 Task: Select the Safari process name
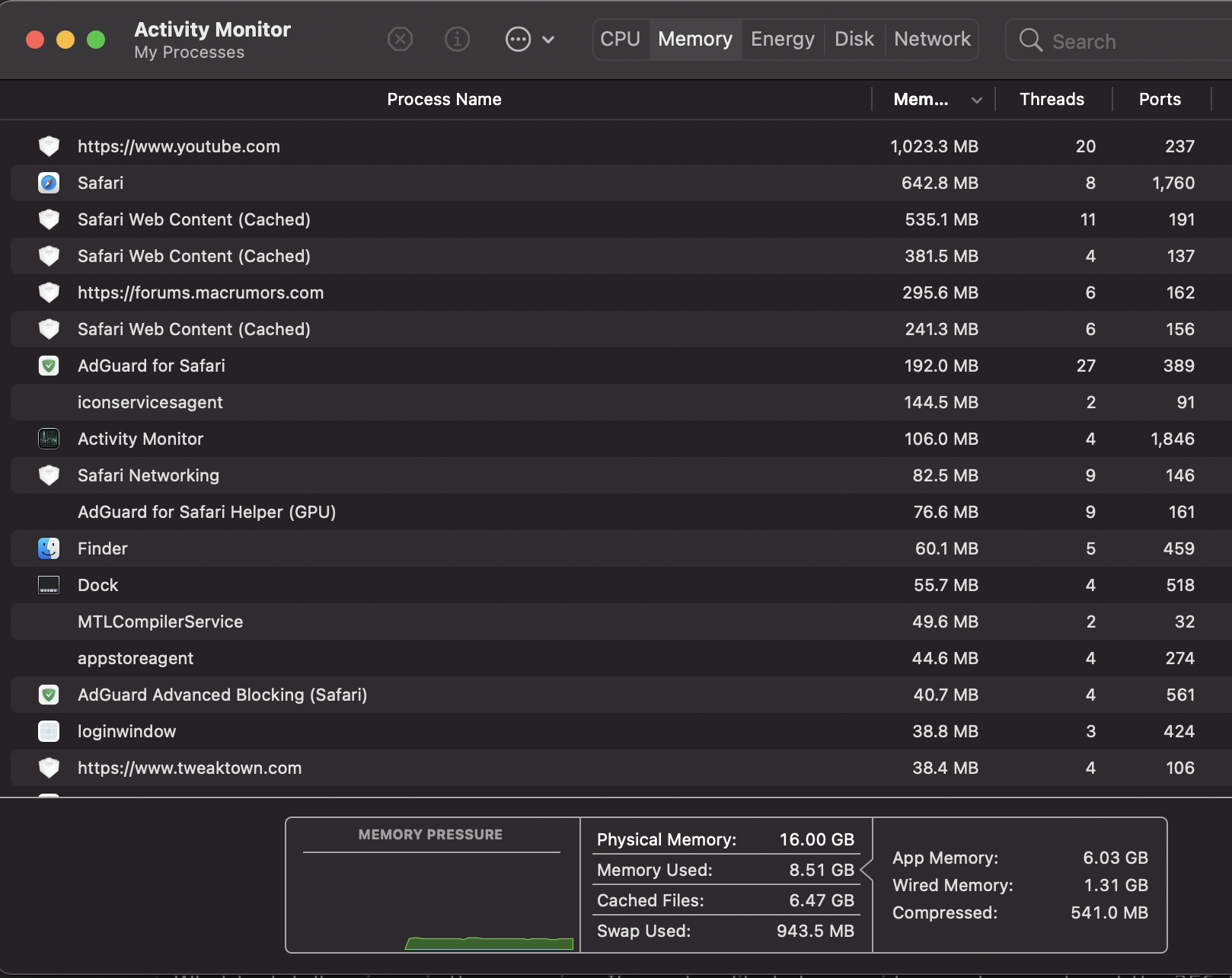(x=101, y=183)
